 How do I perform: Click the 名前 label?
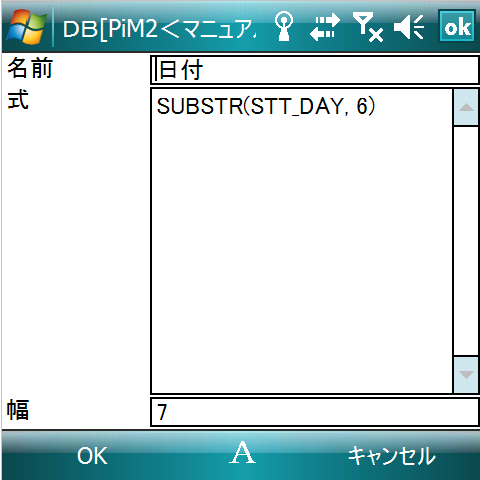coord(30,68)
